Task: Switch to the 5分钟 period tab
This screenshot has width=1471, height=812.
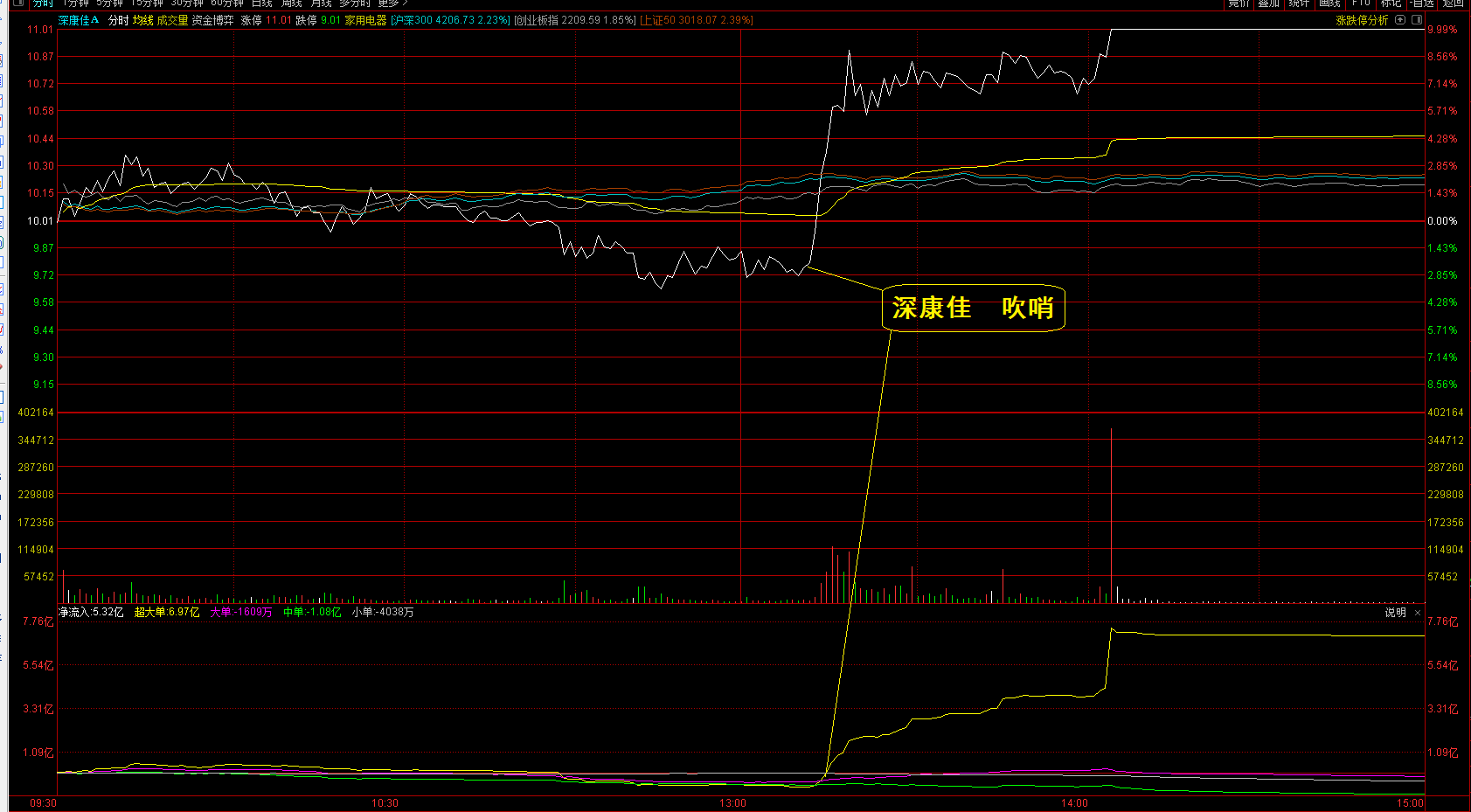Action: pyautogui.click(x=110, y=3)
